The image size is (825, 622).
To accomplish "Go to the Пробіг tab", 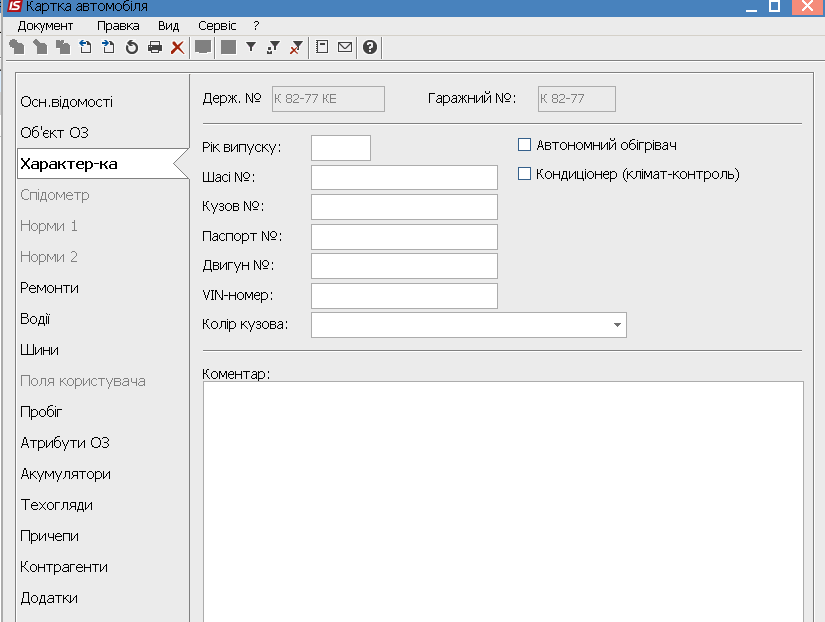I will [103, 412].
